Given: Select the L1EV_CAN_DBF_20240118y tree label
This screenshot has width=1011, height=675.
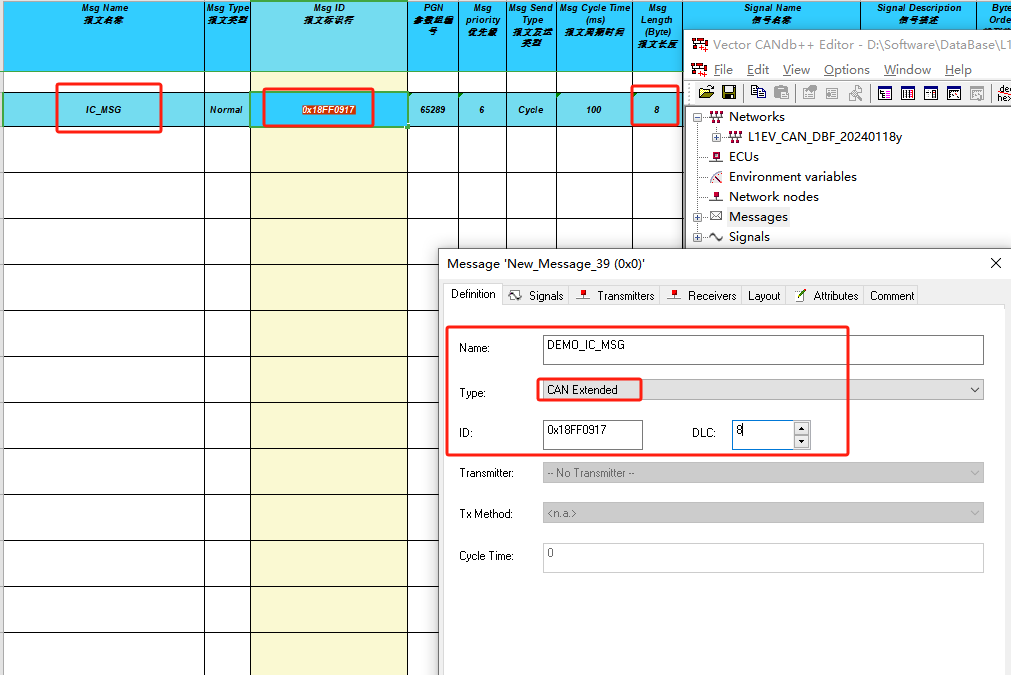Looking at the screenshot, I should pos(825,137).
